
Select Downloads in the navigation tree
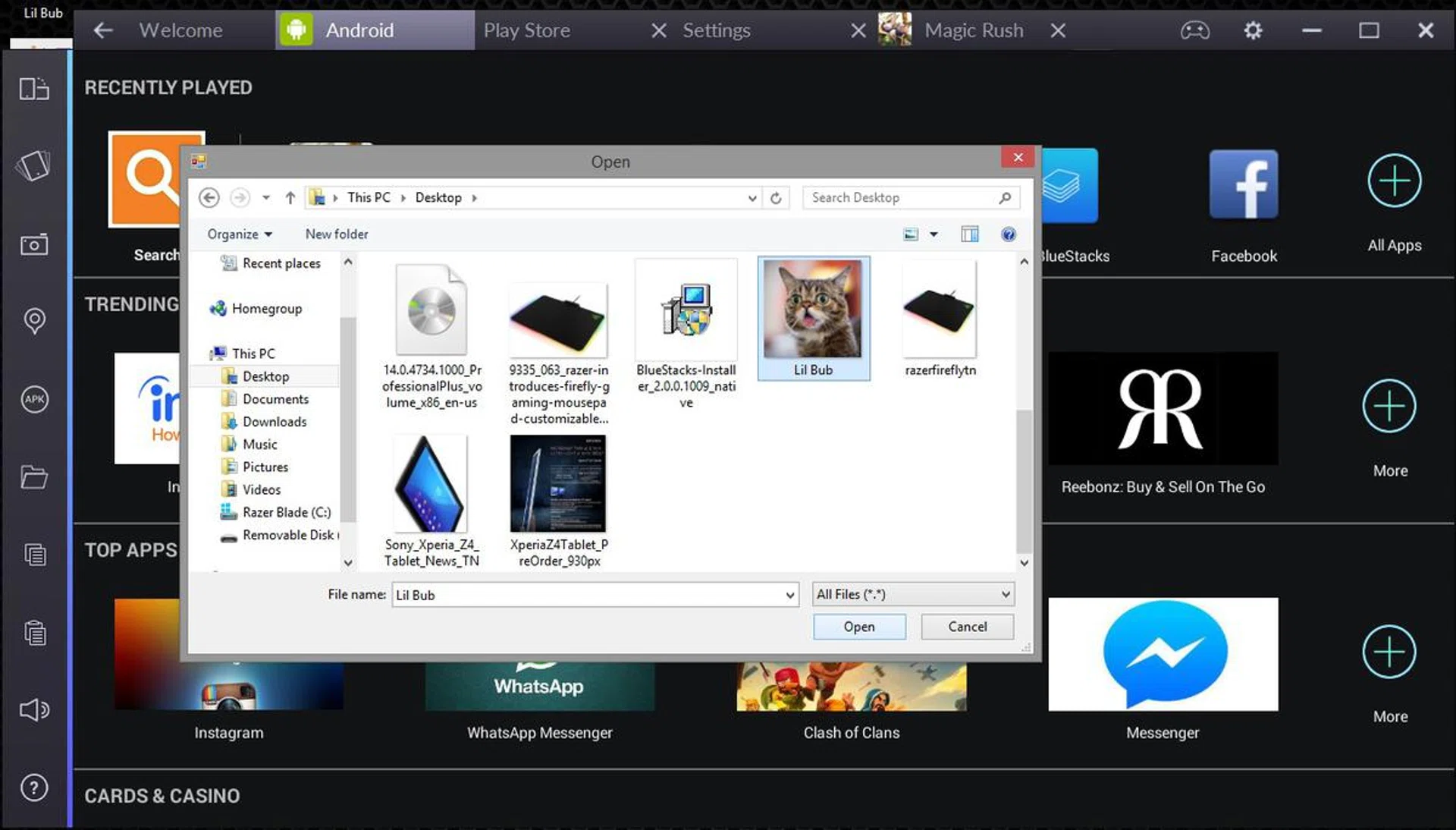[274, 422]
